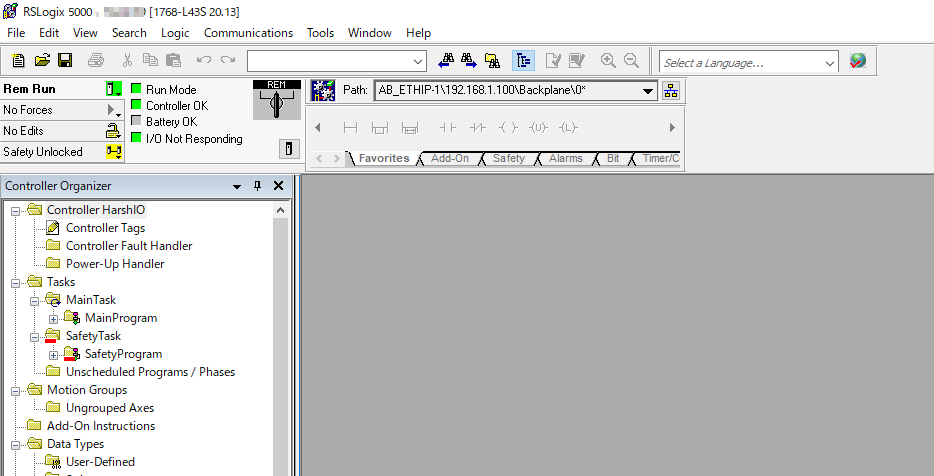Click the communications icon left of Path
934x476 pixels.
(323, 91)
